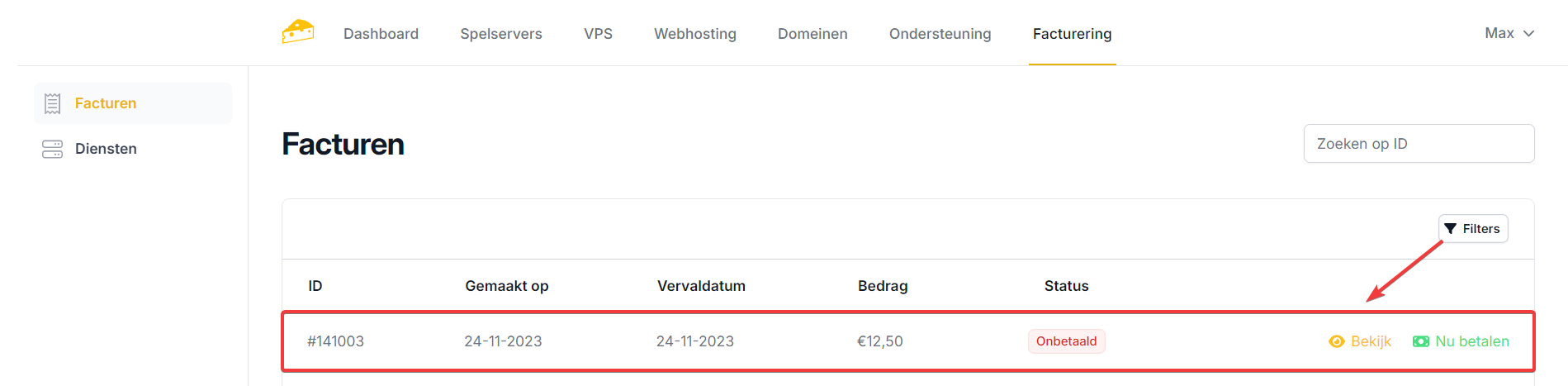Click the cheese logo icon
The height and width of the screenshot is (386, 1568).
(x=297, y=32)
